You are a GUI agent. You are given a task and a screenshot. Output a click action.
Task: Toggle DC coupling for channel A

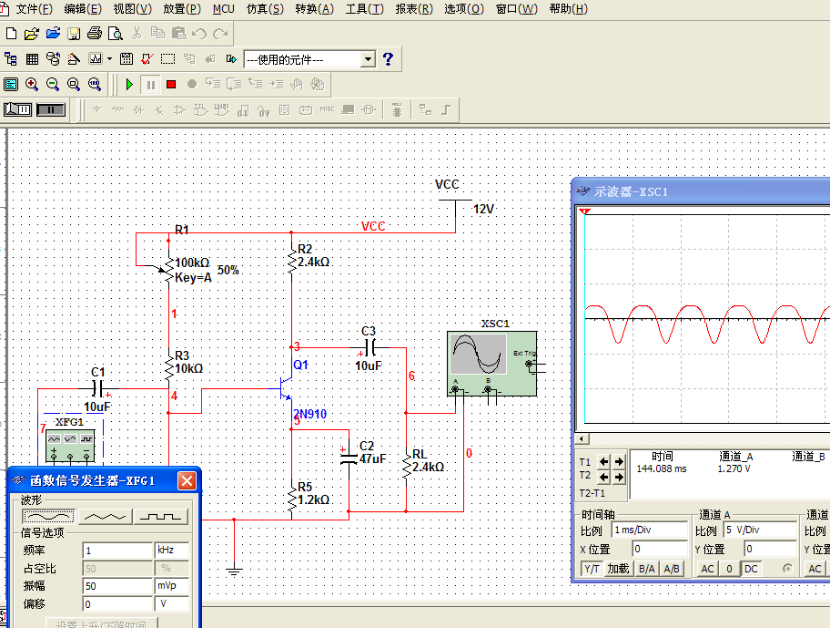click(x=749, y=568)
